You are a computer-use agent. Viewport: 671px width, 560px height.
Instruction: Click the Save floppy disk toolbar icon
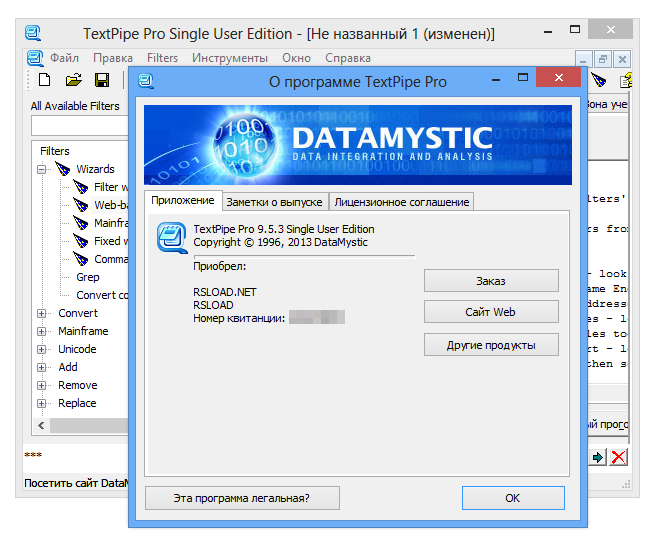click(x=102, y=80)
